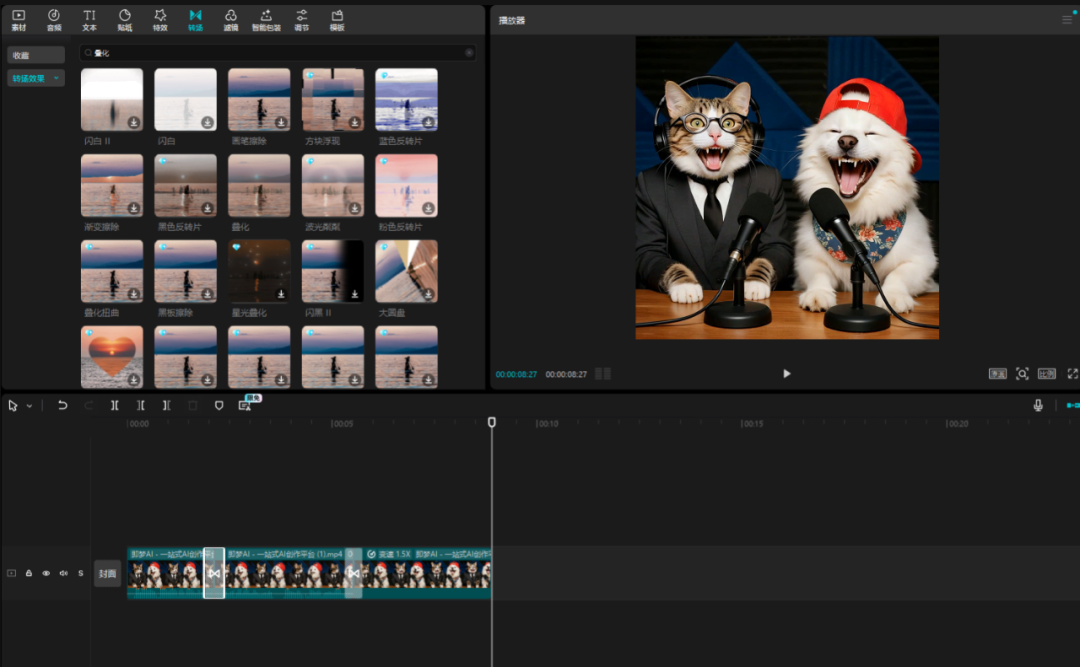Enter fullscreen preview in player
The width and height of the screenshot is (1080, 667).
tap(1072, 373)
